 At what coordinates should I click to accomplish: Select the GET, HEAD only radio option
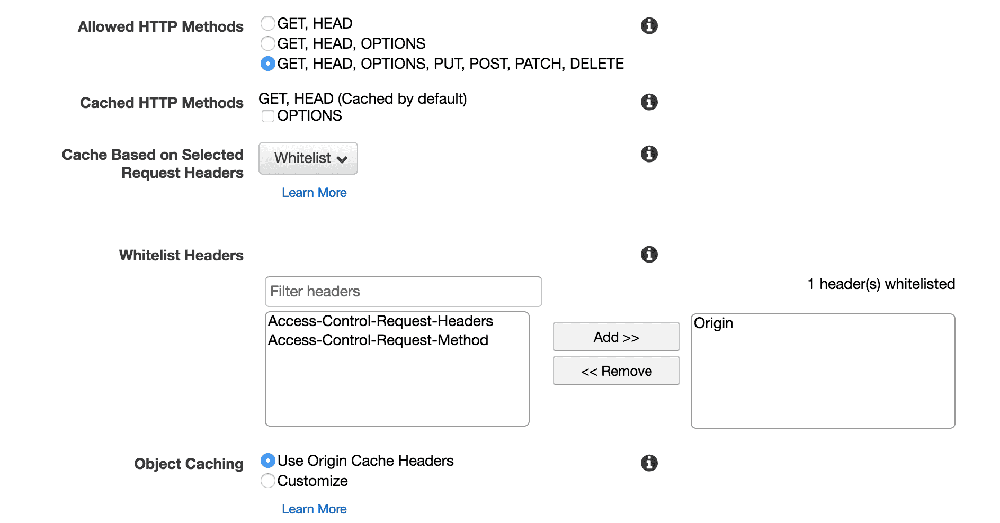268,23
